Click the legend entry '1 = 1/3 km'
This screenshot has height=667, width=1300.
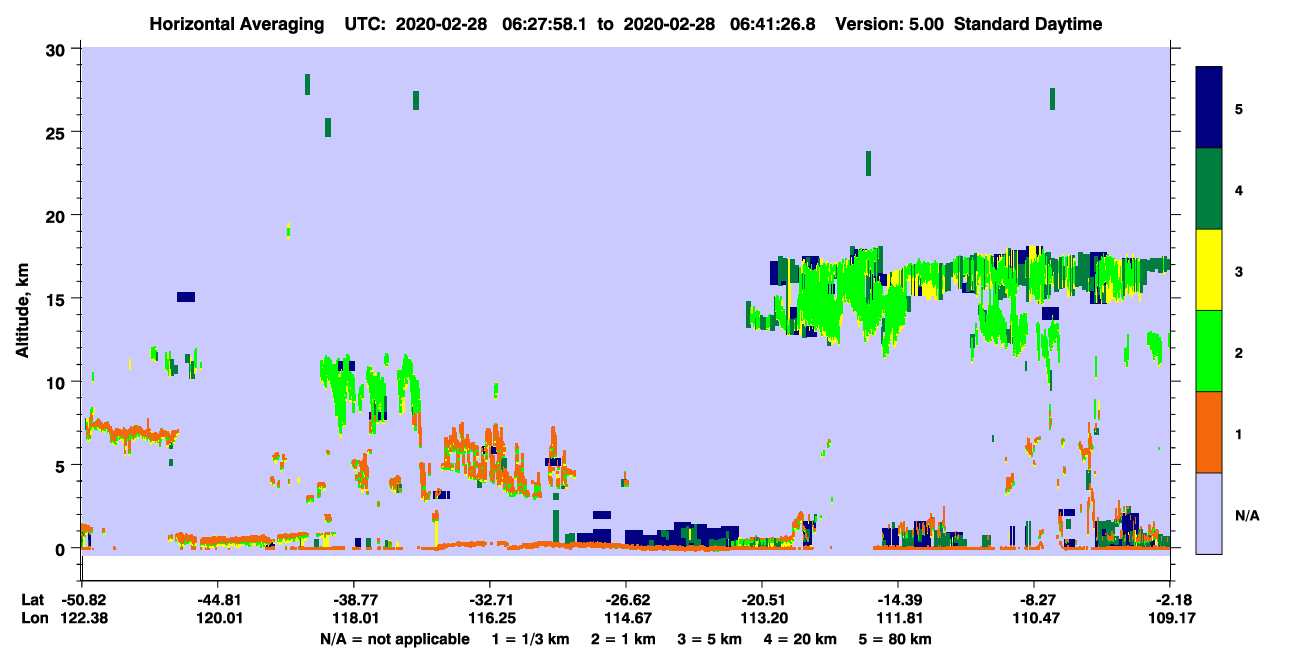[x=529, y=639]
